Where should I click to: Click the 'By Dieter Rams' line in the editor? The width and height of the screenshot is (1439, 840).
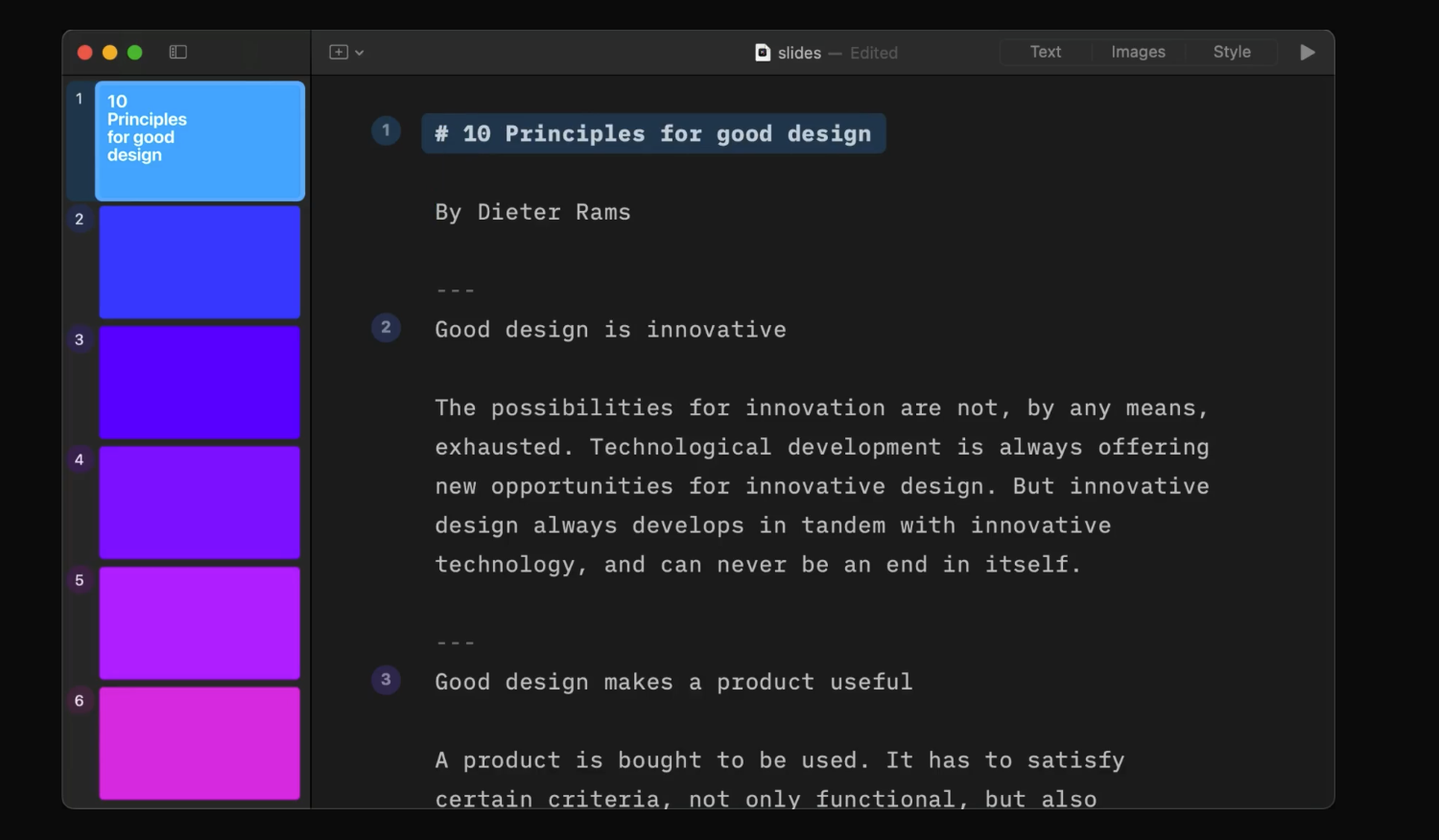[532, 212]
